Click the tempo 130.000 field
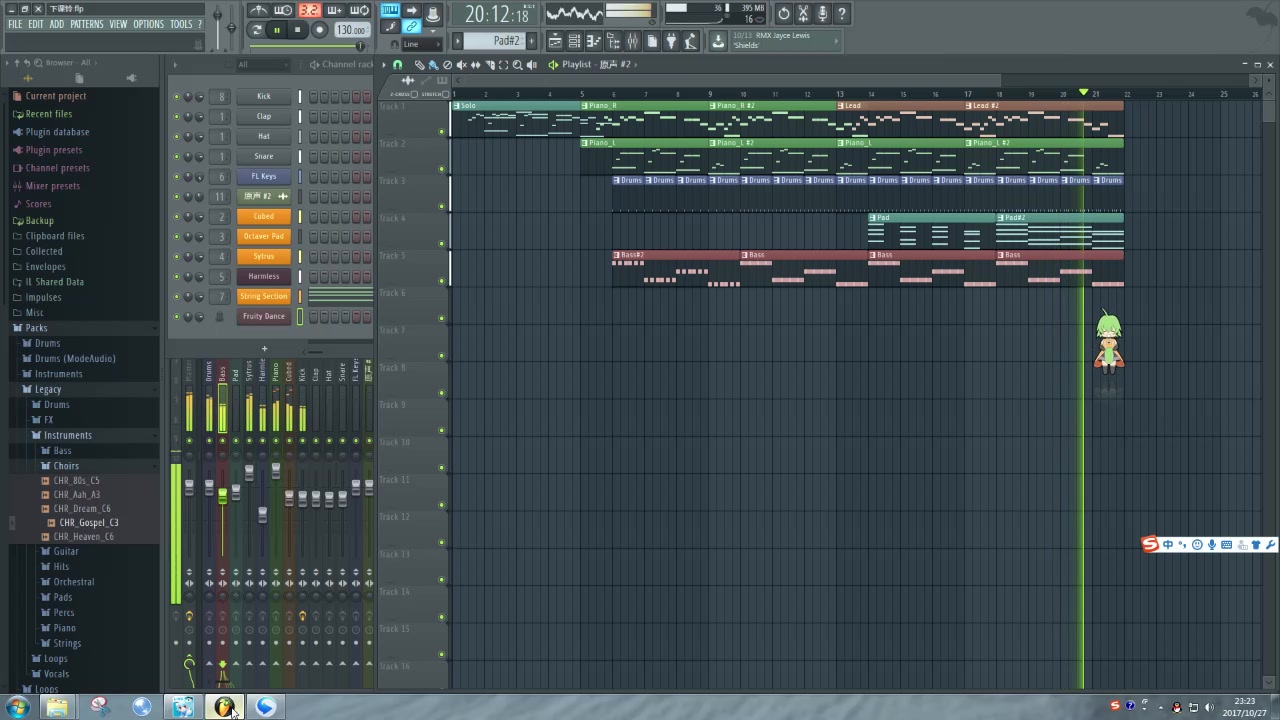Viewport: 1280px width, 720px height. (352, 30)
